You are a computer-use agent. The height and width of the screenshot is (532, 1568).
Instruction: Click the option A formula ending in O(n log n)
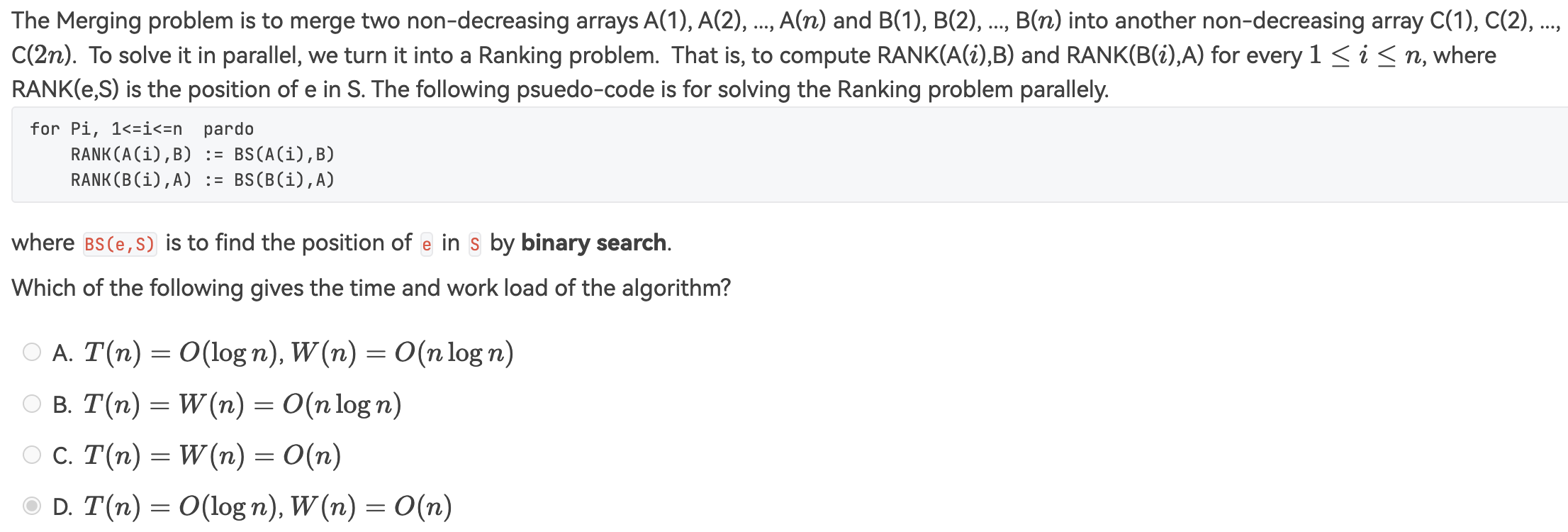(x=298, y=353)
